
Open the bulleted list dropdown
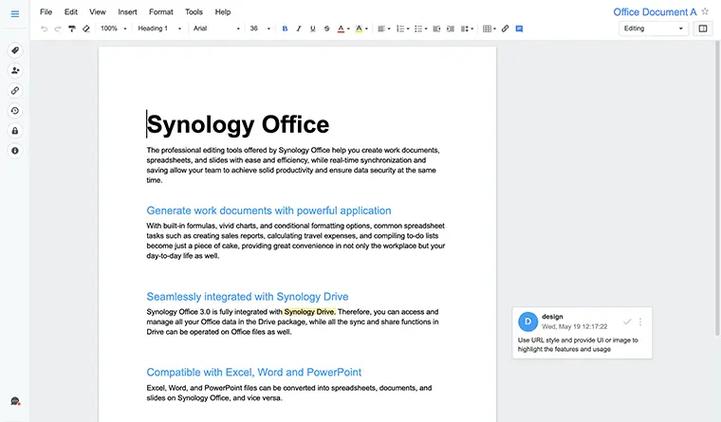point(421,29)
